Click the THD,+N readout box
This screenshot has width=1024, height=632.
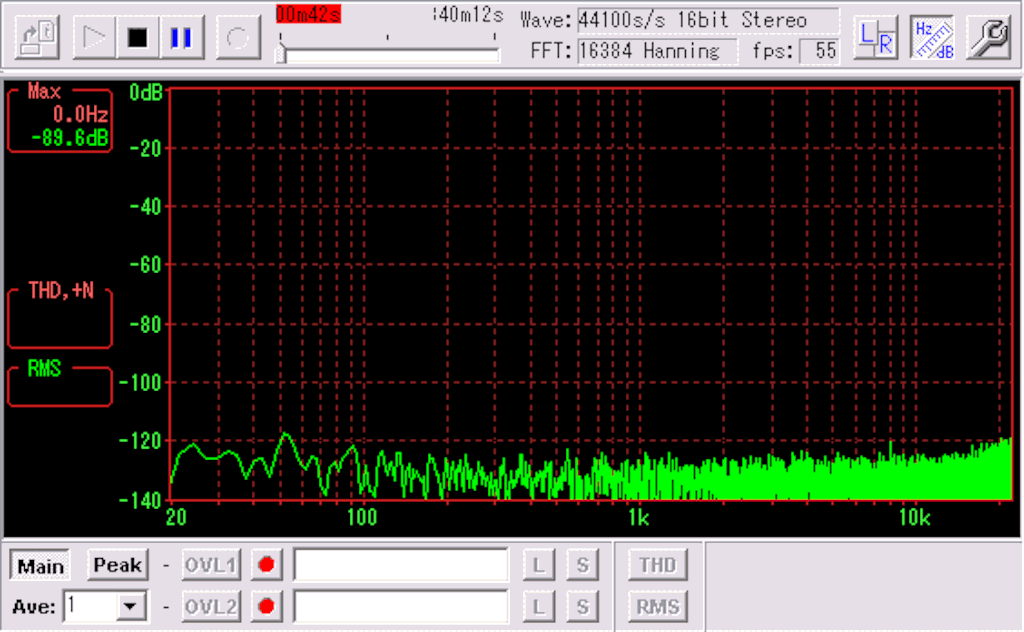pos(60,318)
